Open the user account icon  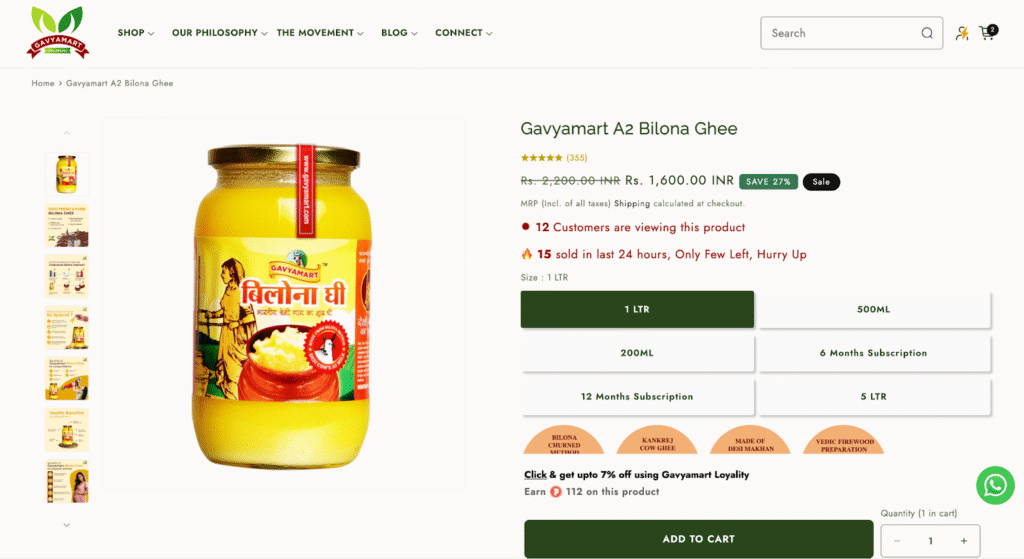[x=962, y=33]
